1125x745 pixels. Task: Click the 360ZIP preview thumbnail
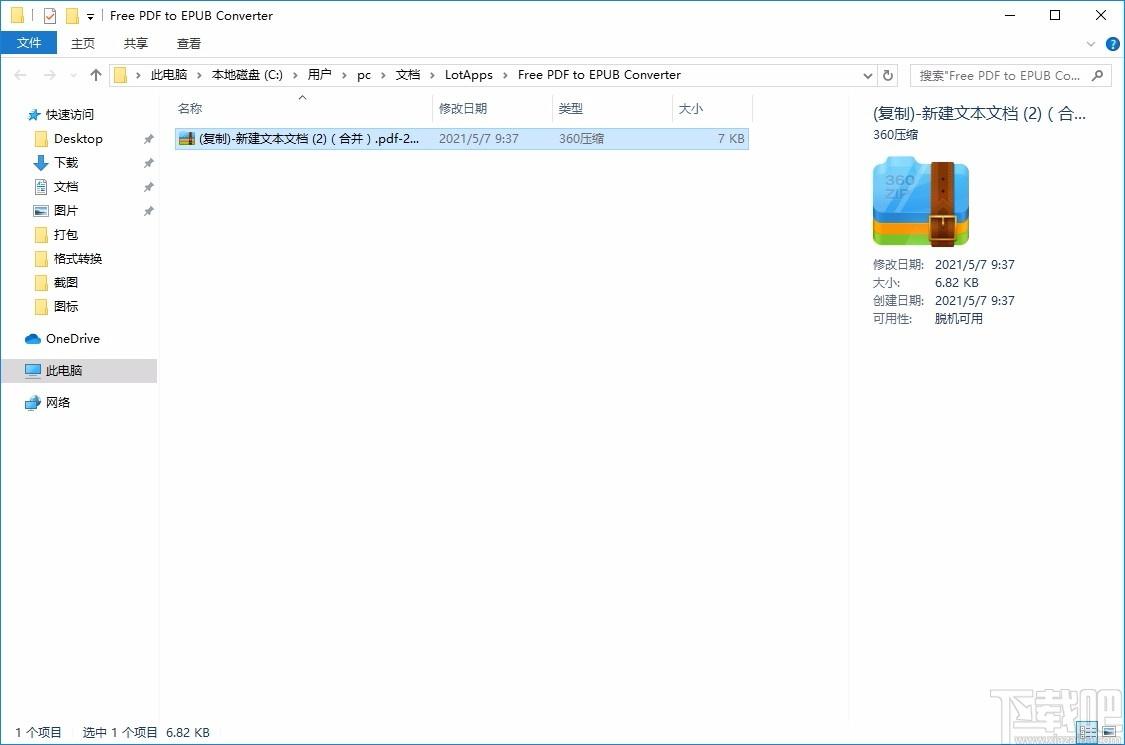click(x=921, y=202)
